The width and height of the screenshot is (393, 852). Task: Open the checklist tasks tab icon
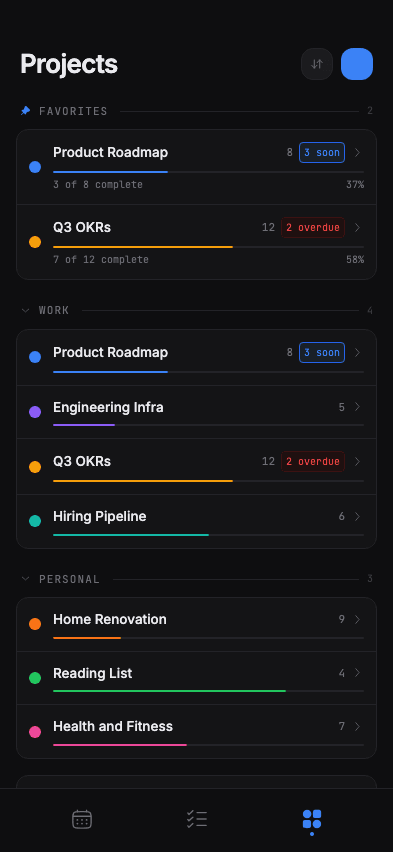(197, 819)
